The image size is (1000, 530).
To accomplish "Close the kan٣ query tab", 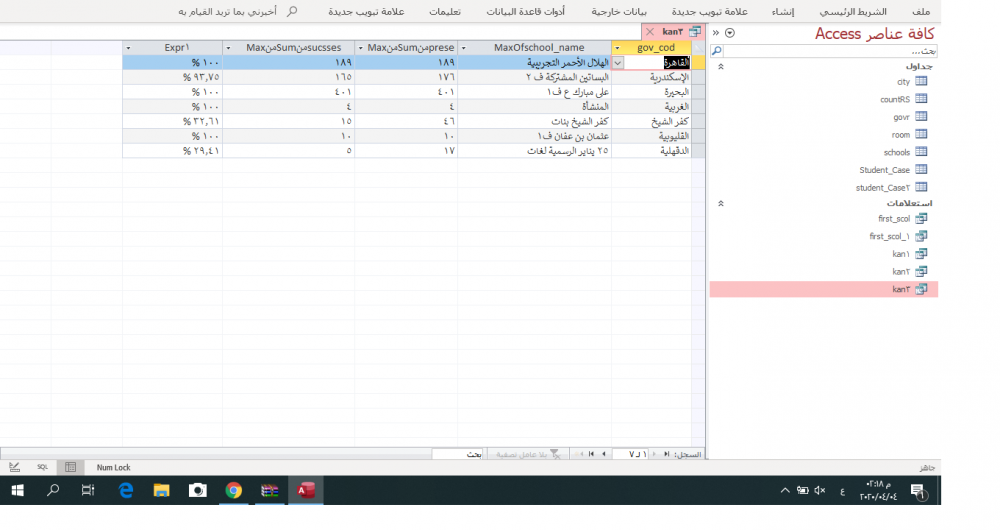I will [649, 31].
